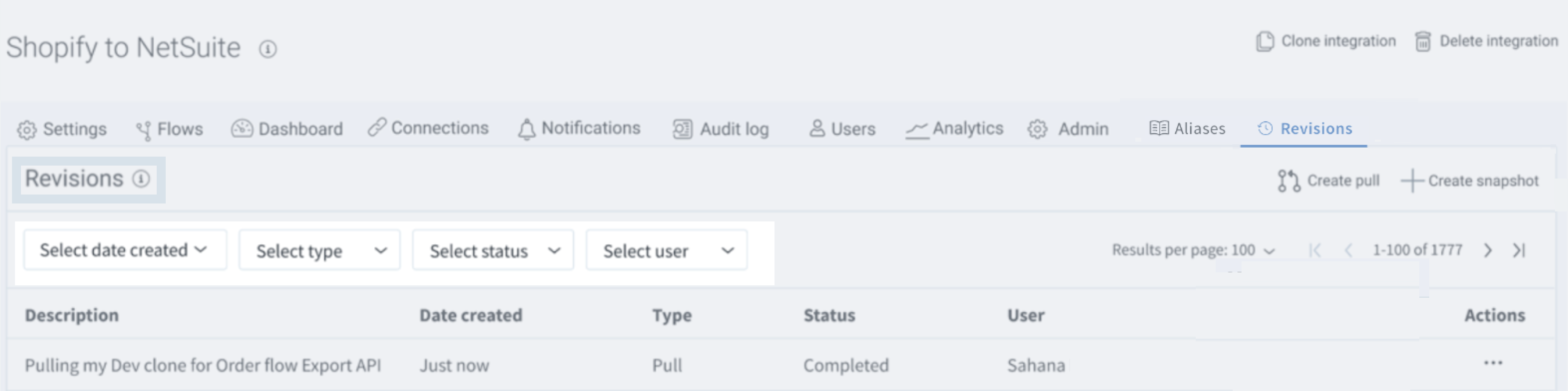
Task: Click Delete integration text
Action: pos(1499,41)
